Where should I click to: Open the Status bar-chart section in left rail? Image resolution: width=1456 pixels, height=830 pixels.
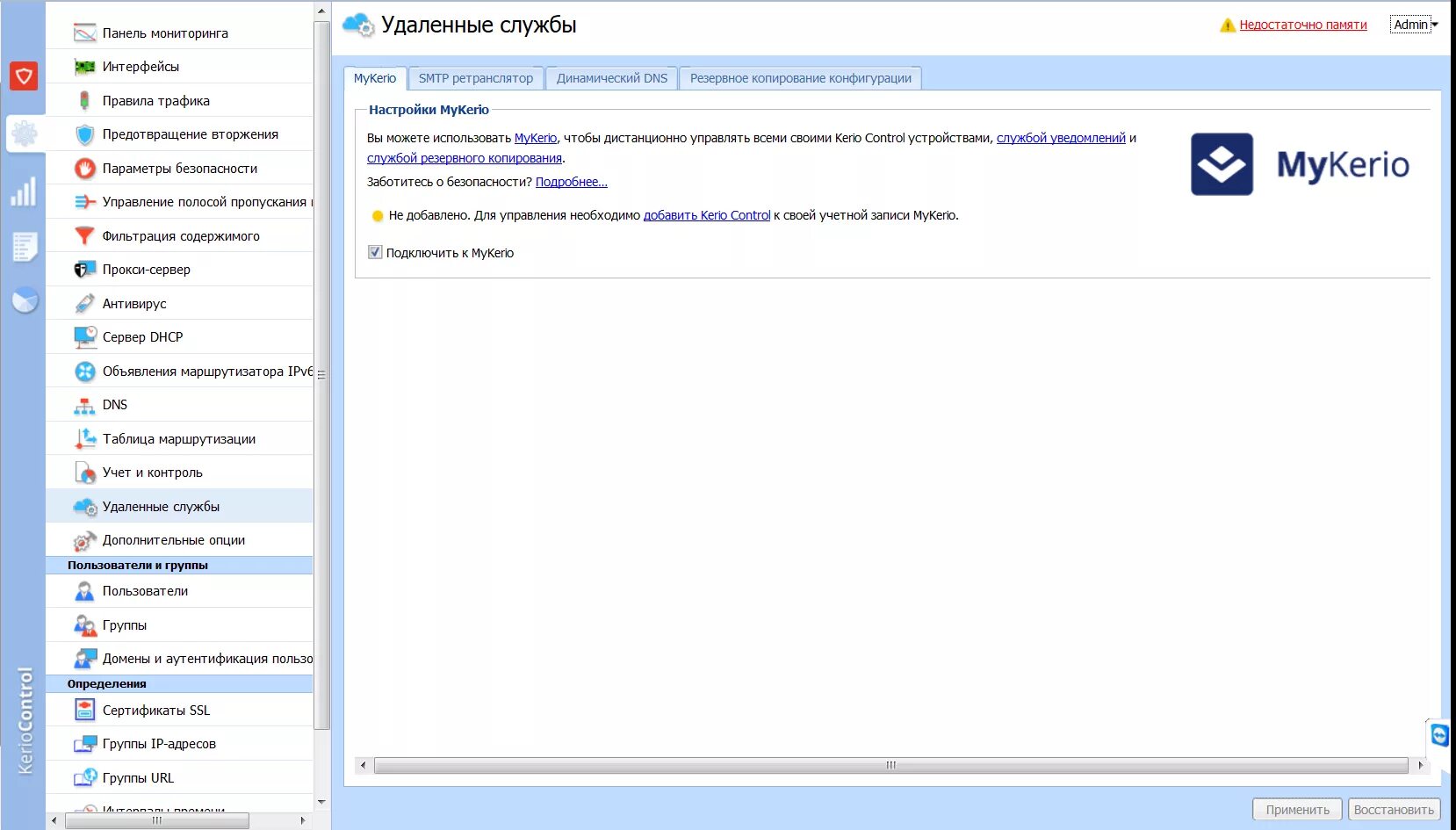pos(24,191)
